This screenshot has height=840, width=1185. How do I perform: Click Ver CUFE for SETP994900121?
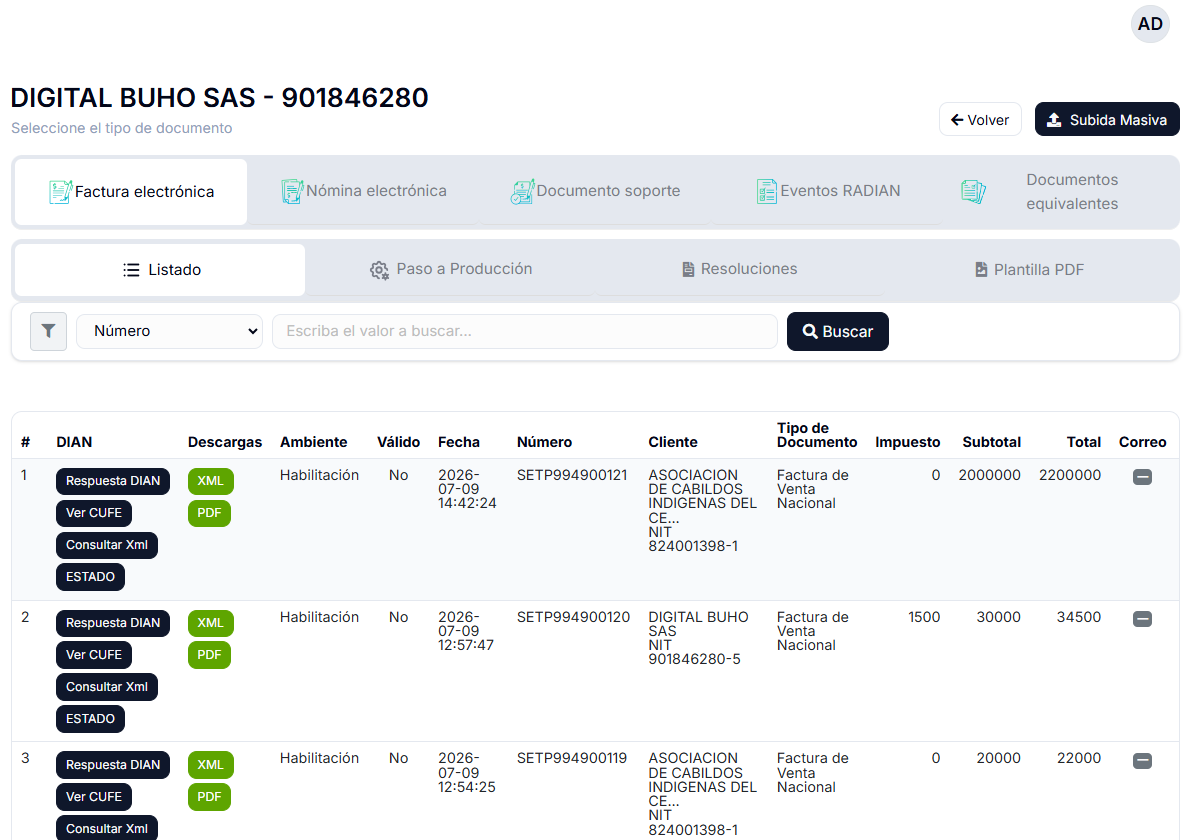(94, 513)
